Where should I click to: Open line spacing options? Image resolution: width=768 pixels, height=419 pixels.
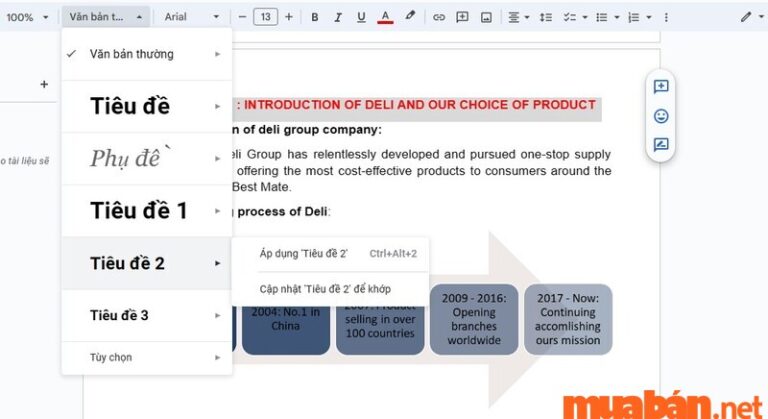coord(546,17)
